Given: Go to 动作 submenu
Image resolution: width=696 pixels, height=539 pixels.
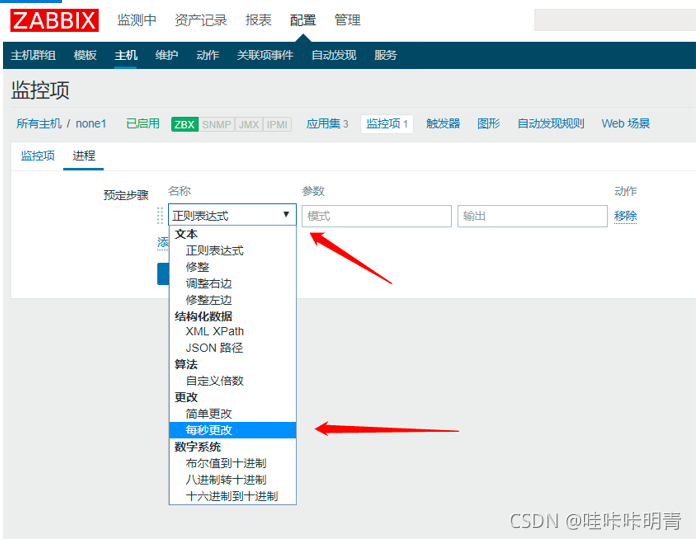Looking at the screenshot, I should tap(208, 55).
